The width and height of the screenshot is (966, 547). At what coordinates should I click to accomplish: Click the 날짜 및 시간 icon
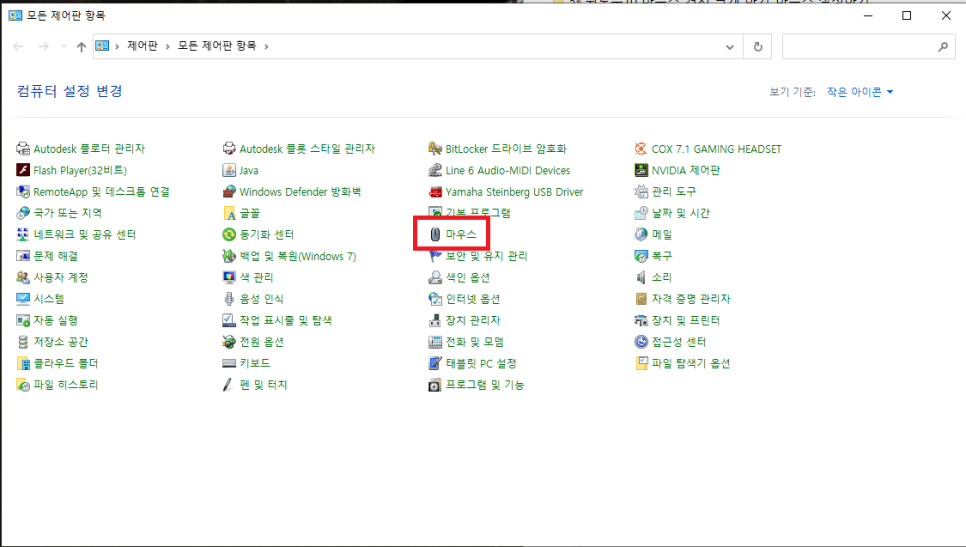[x=641, y=213]
